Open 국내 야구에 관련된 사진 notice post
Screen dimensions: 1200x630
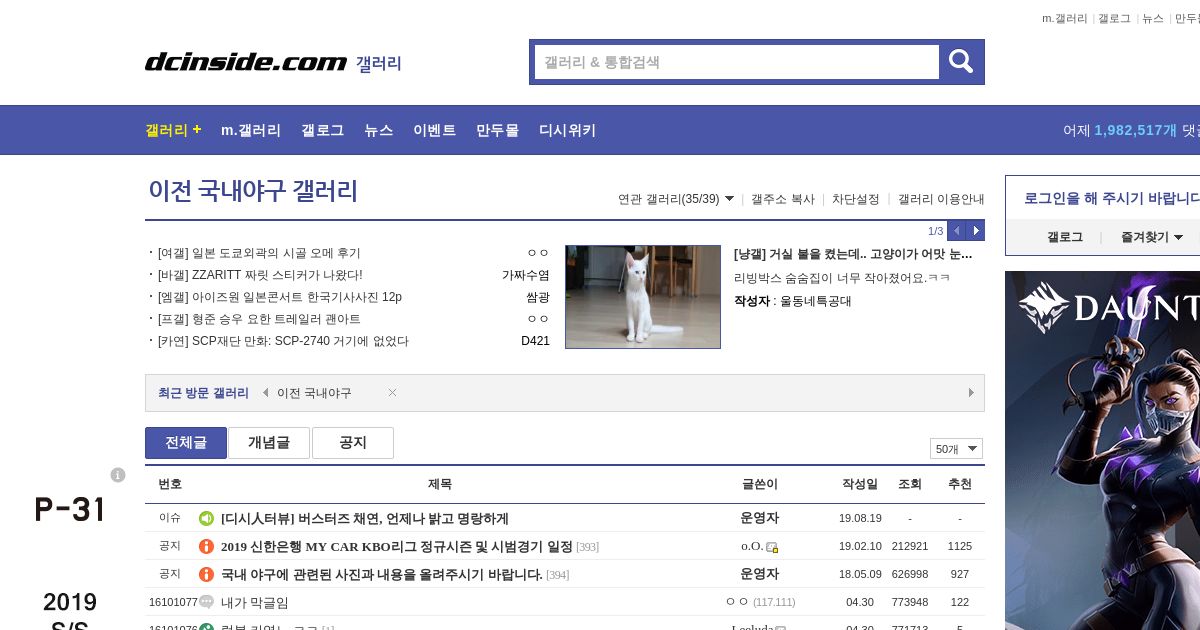point(382,574)
